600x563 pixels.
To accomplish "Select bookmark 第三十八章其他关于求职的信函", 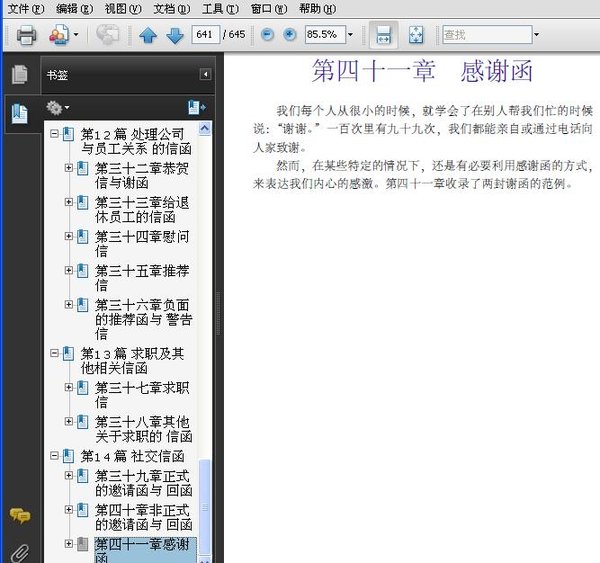I will tap(143, 429).
